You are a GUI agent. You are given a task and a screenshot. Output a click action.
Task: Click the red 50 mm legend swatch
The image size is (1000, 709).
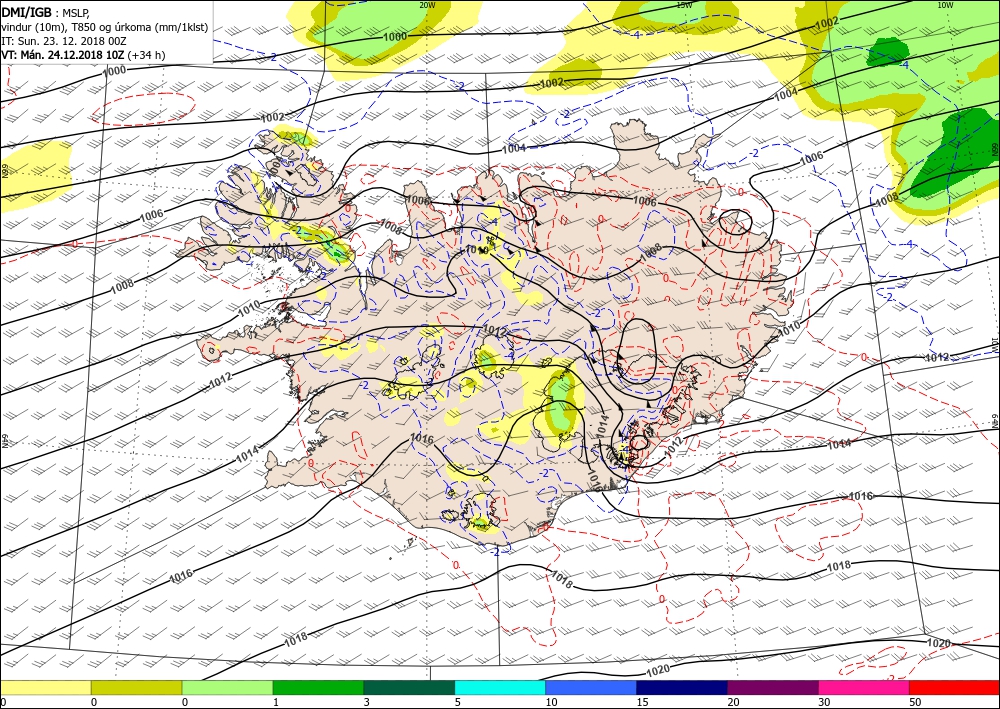click(x=955, y=687)
